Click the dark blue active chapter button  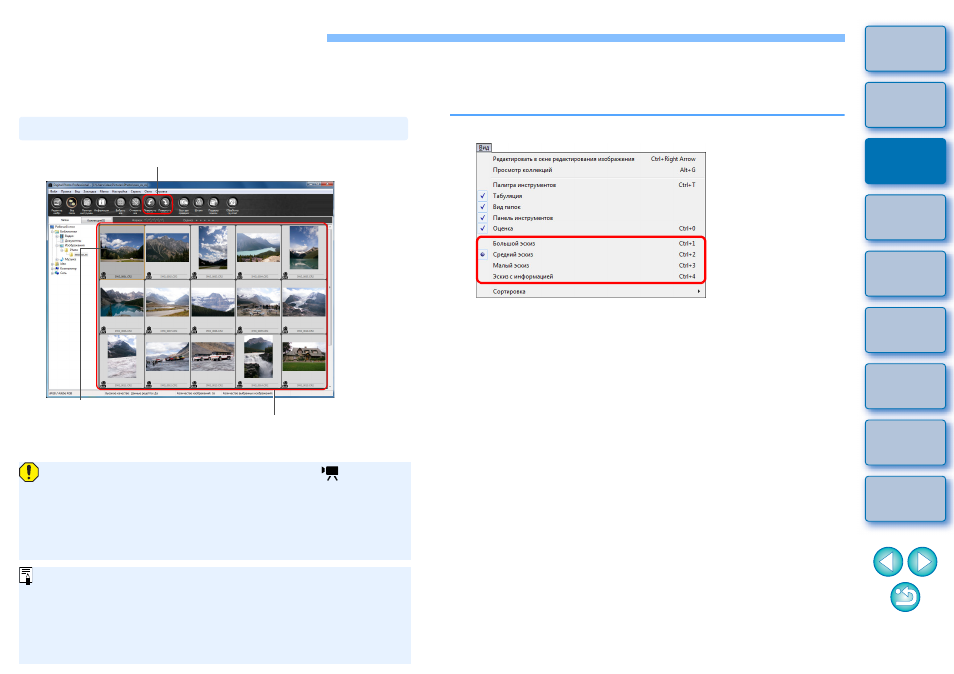click(905, 161)
